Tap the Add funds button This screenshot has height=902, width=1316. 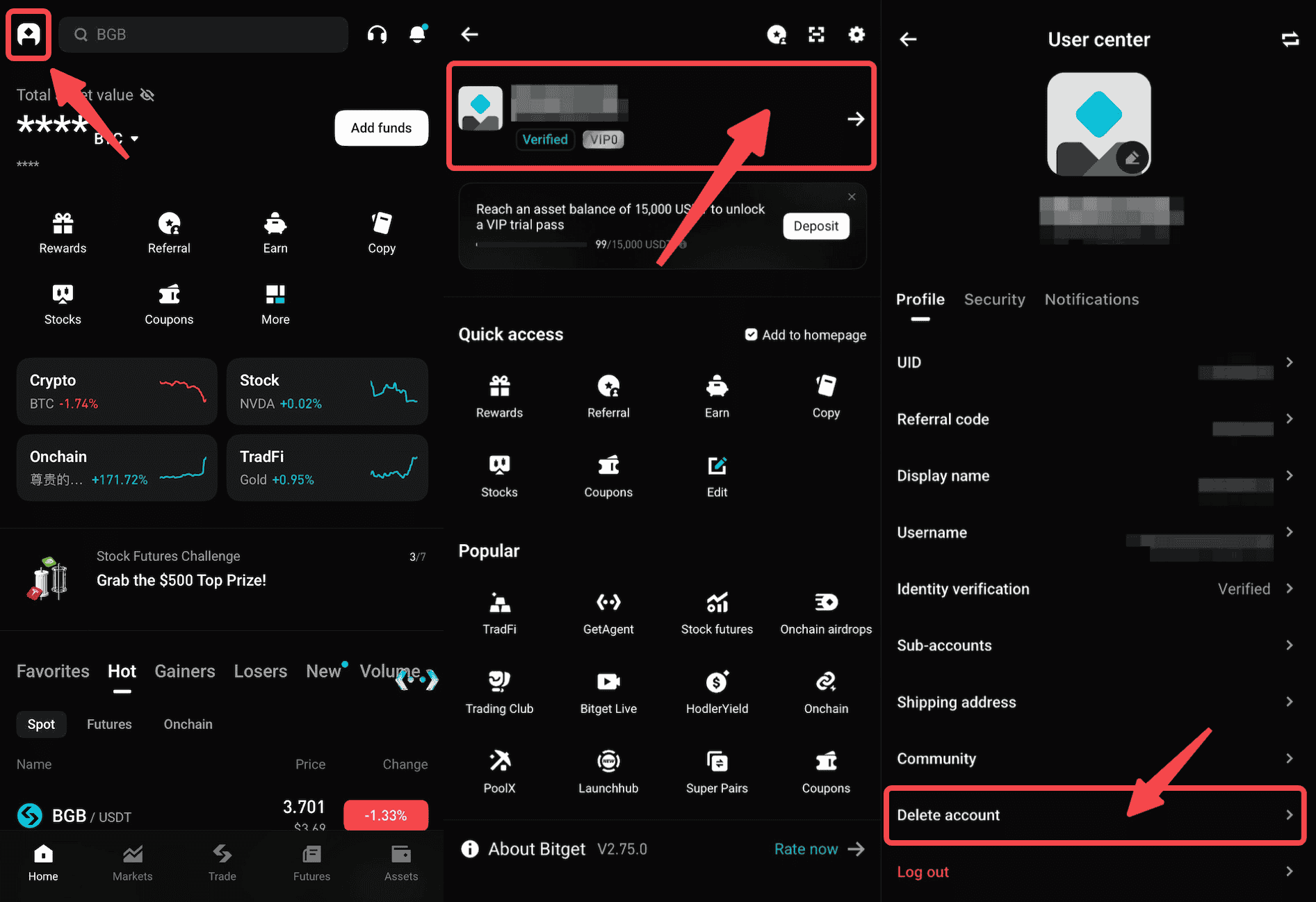click(x=381, y=128)
